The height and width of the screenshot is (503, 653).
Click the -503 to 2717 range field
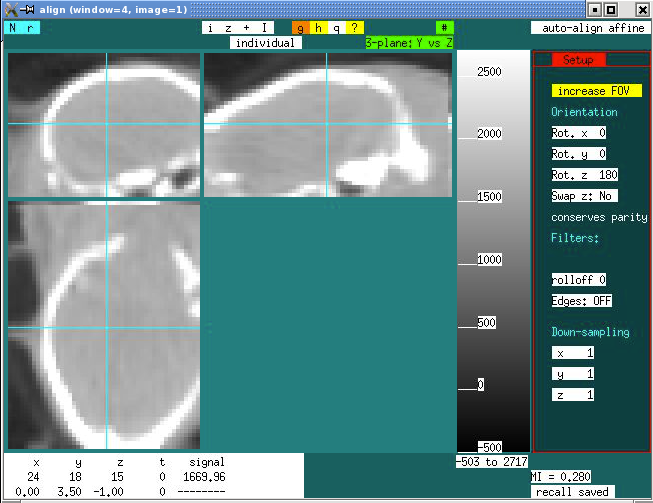(x=492, y=461)
